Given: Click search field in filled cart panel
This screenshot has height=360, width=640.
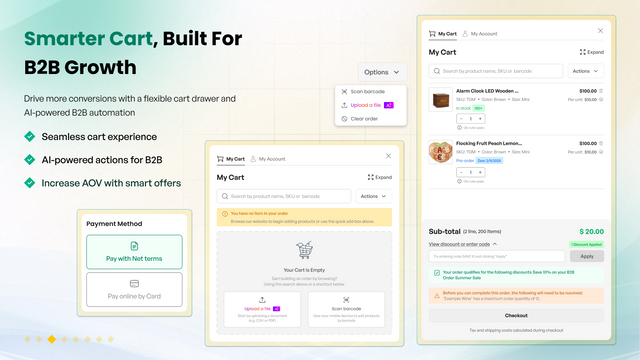Looking at the screenshot, I should coord(496,71).
